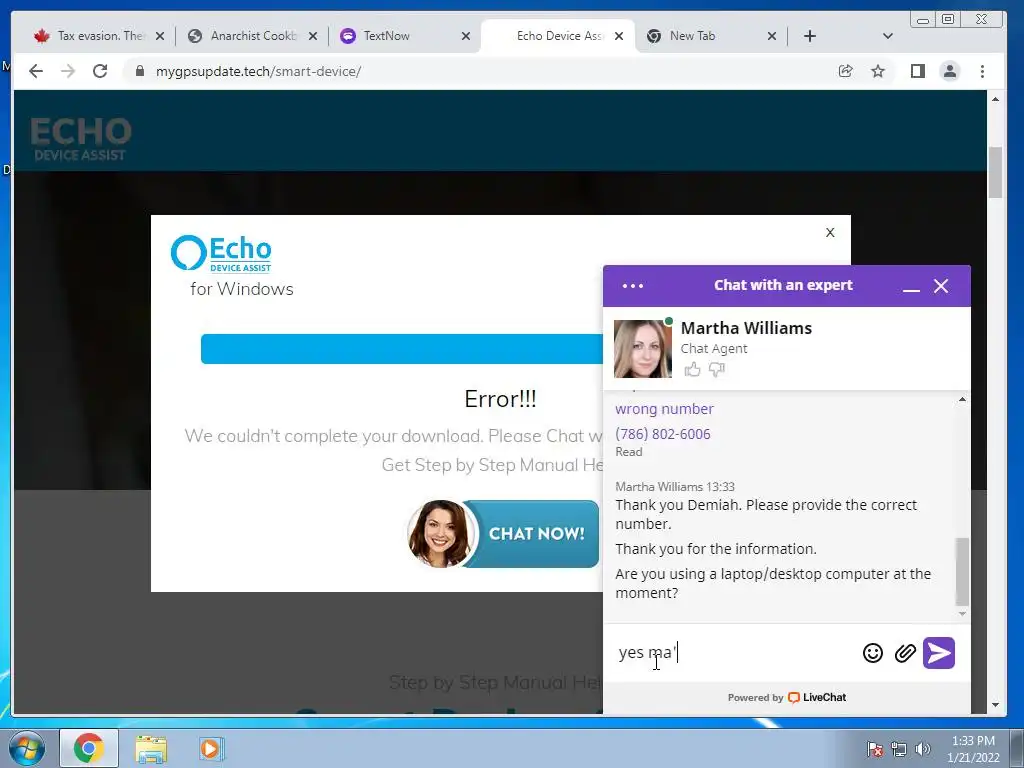
Task: Click the volume speaker tray icon
Action: coord(923,749)
